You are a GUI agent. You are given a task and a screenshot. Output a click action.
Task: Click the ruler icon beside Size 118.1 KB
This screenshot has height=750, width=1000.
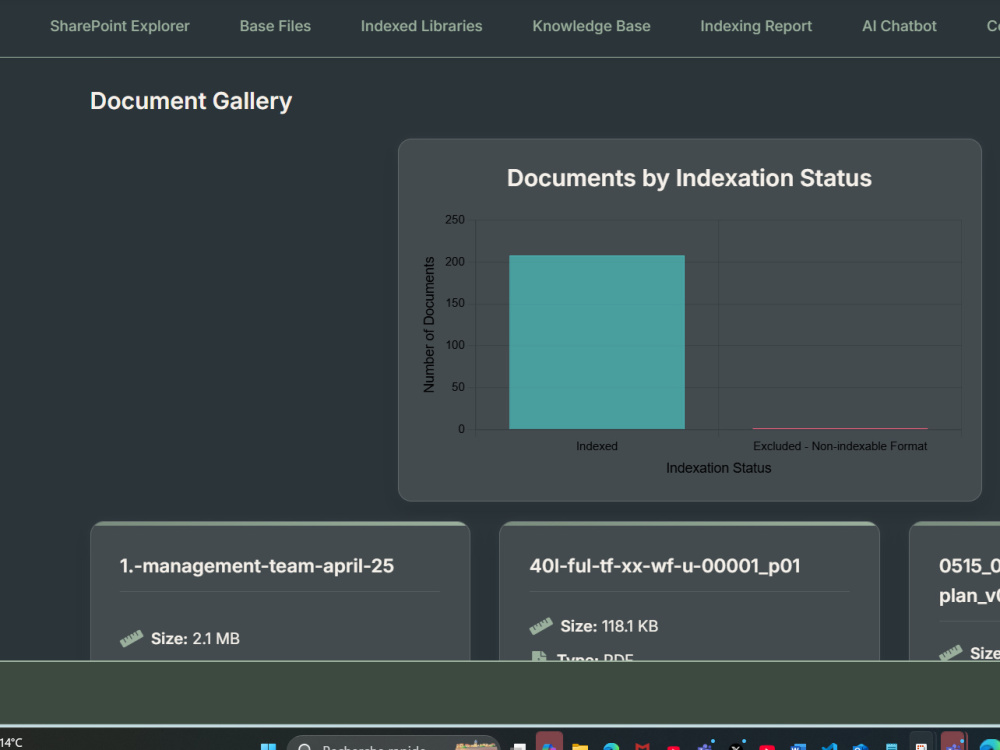point(541,626)
